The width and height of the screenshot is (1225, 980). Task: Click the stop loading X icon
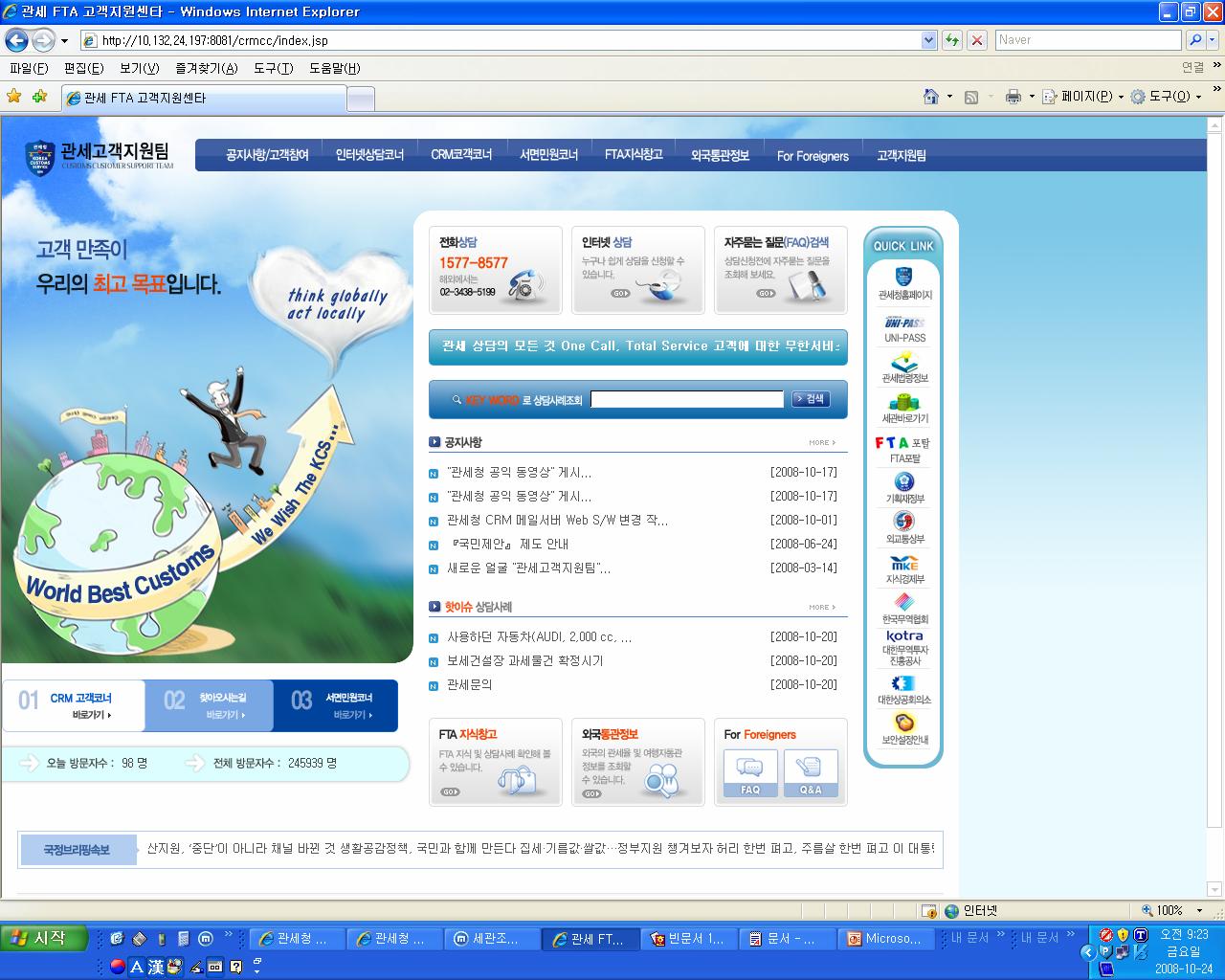pos(977,40)
